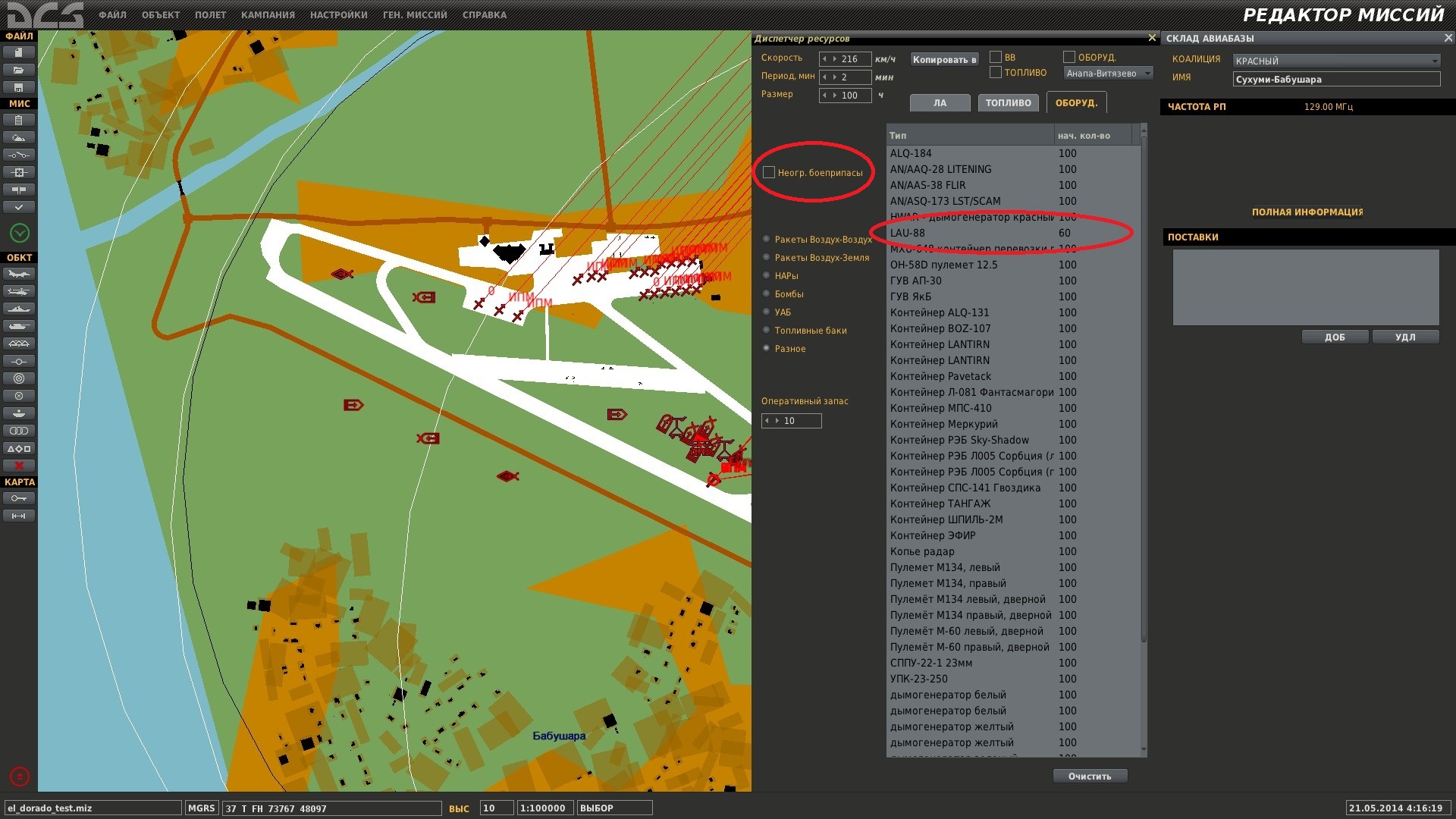1456x819 pixels.
Task: Select the navigation point line-circle tool
Action: click(x=19, y=361)
